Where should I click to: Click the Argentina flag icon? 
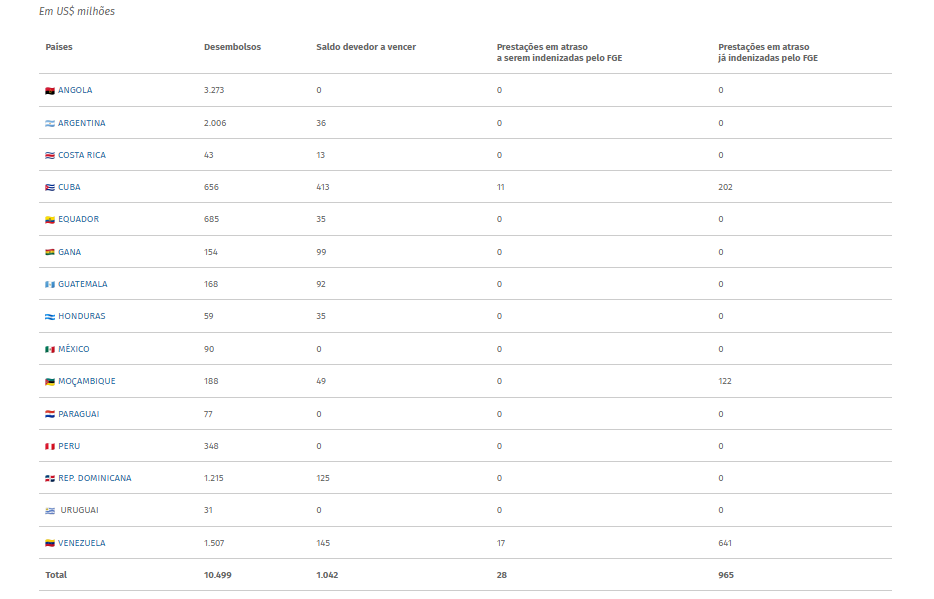50,123
